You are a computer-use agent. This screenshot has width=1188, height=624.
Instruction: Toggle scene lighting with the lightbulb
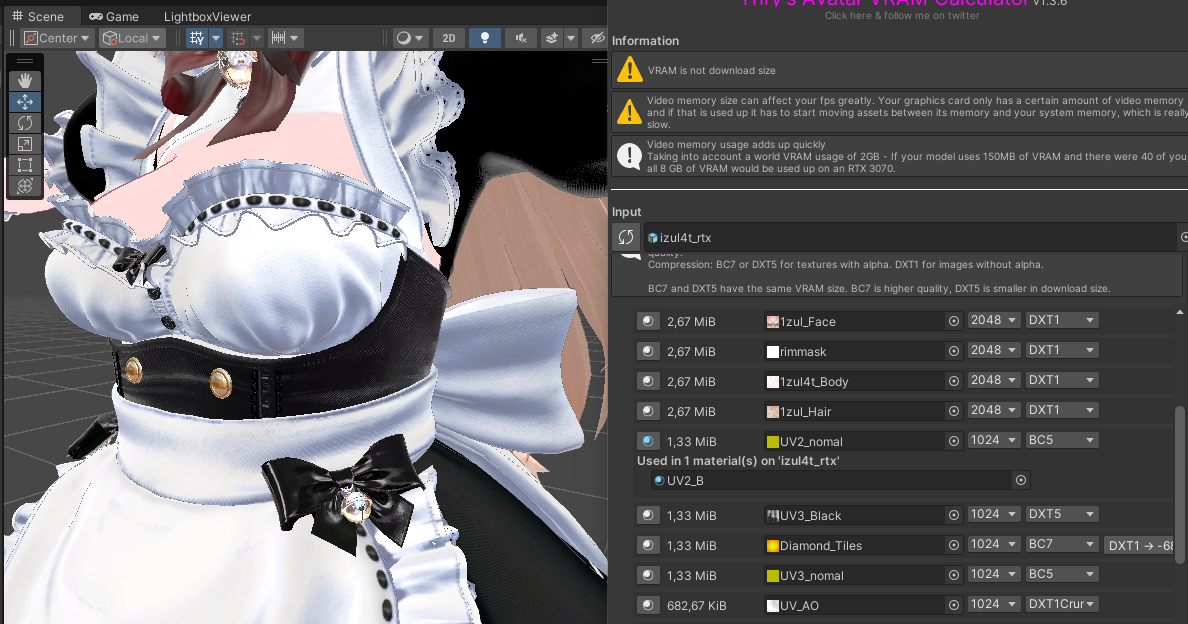tap(485, 38)
